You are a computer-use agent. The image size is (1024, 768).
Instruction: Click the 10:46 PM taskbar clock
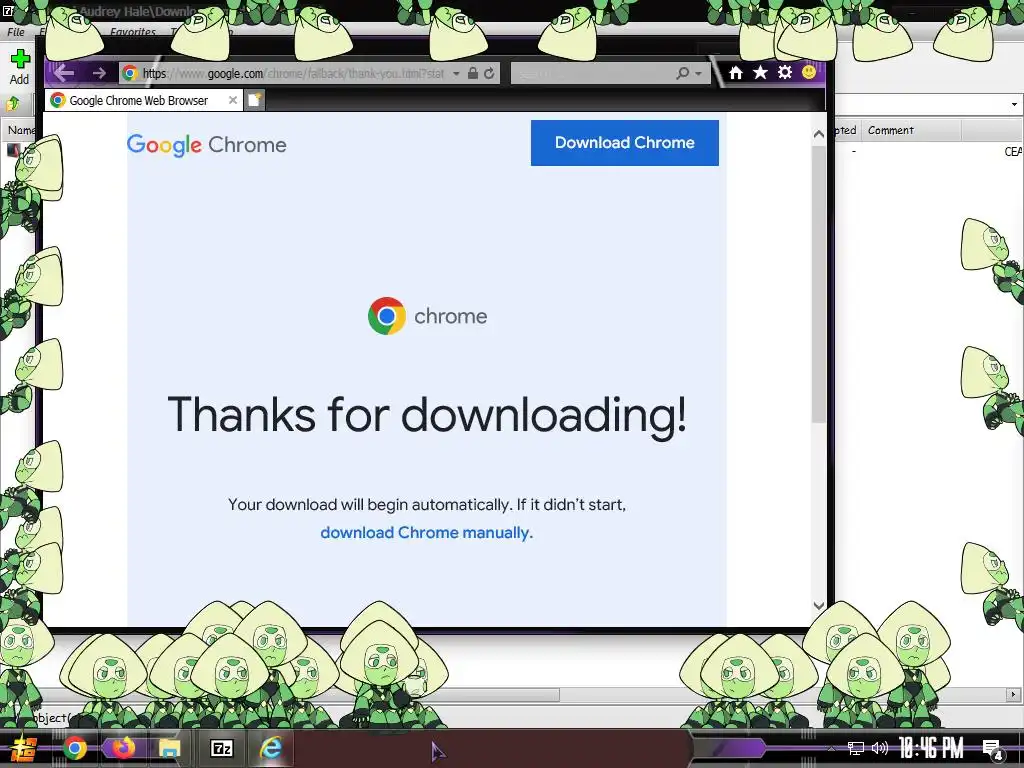(x=931, y=748)
